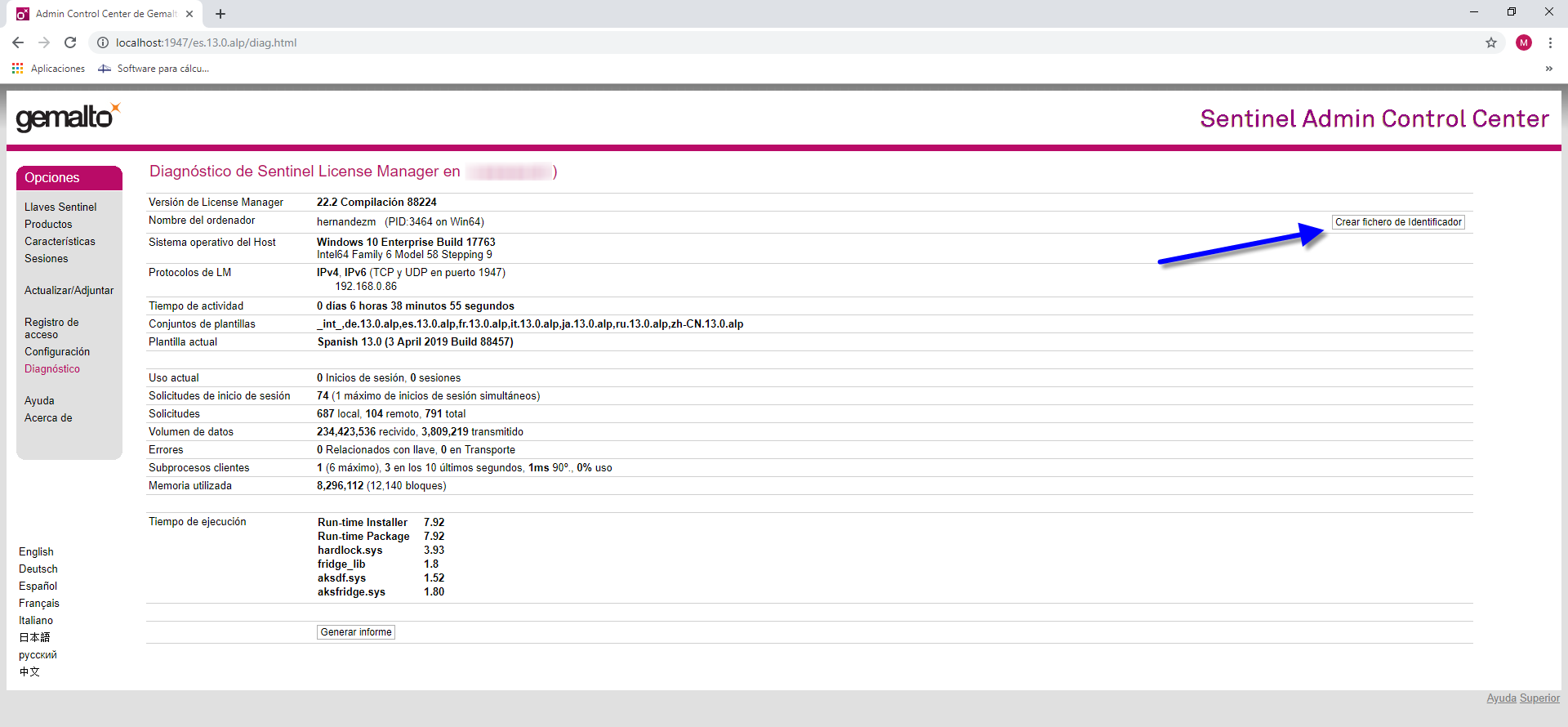The image size is (1568, 727).
Task: Select the Diagnóstico menu entry
Action: [52, 369]
